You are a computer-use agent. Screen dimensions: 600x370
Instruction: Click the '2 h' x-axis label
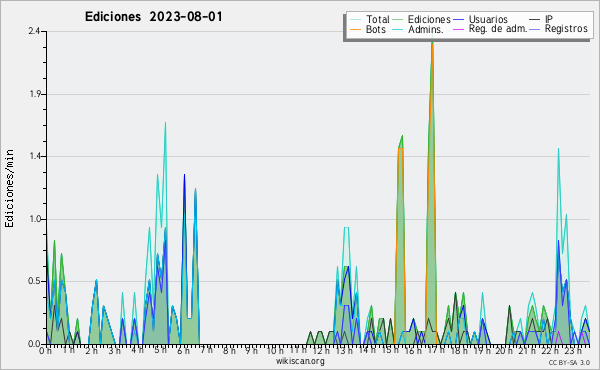coord(91,350)
